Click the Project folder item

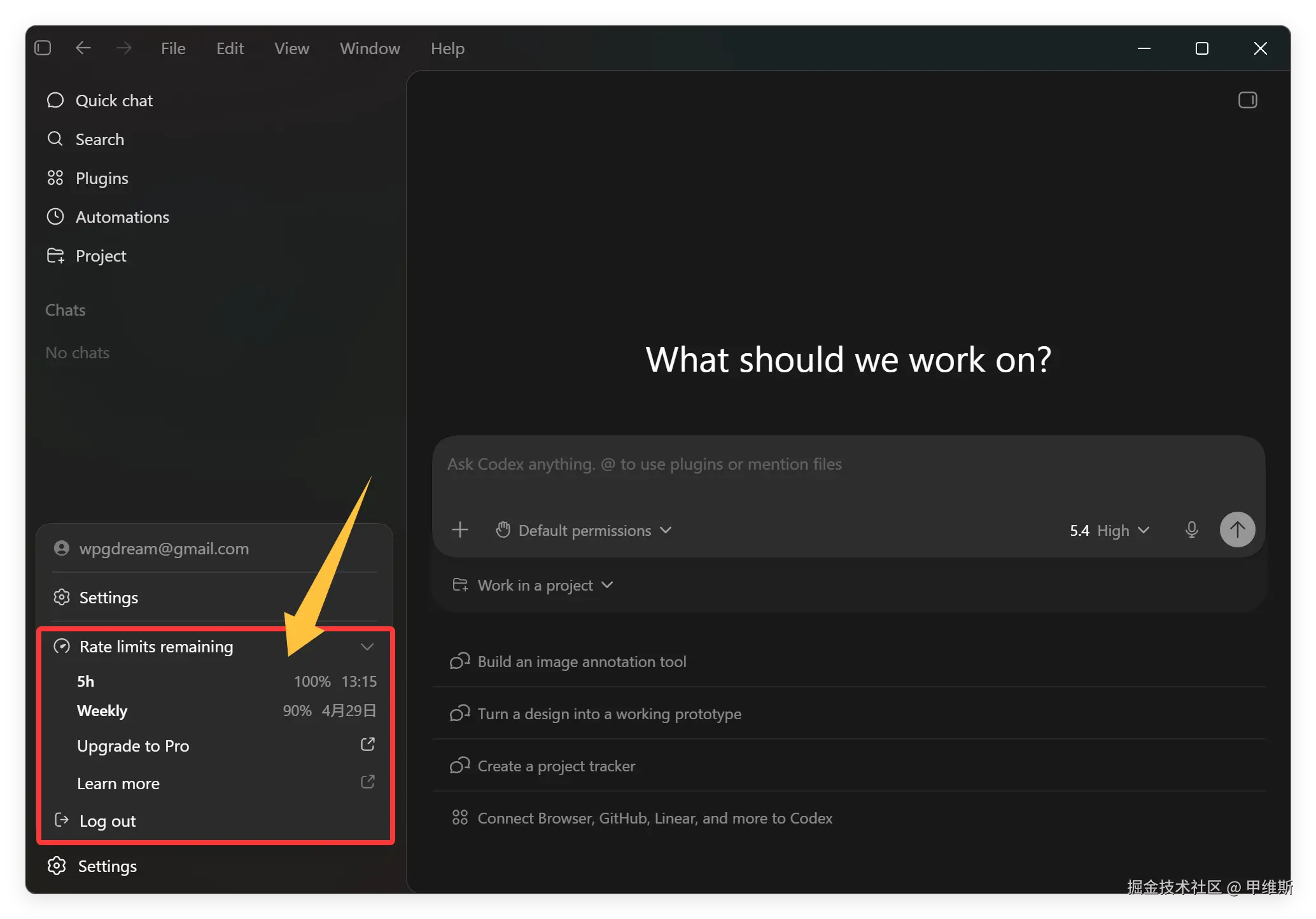pos(101,256)
